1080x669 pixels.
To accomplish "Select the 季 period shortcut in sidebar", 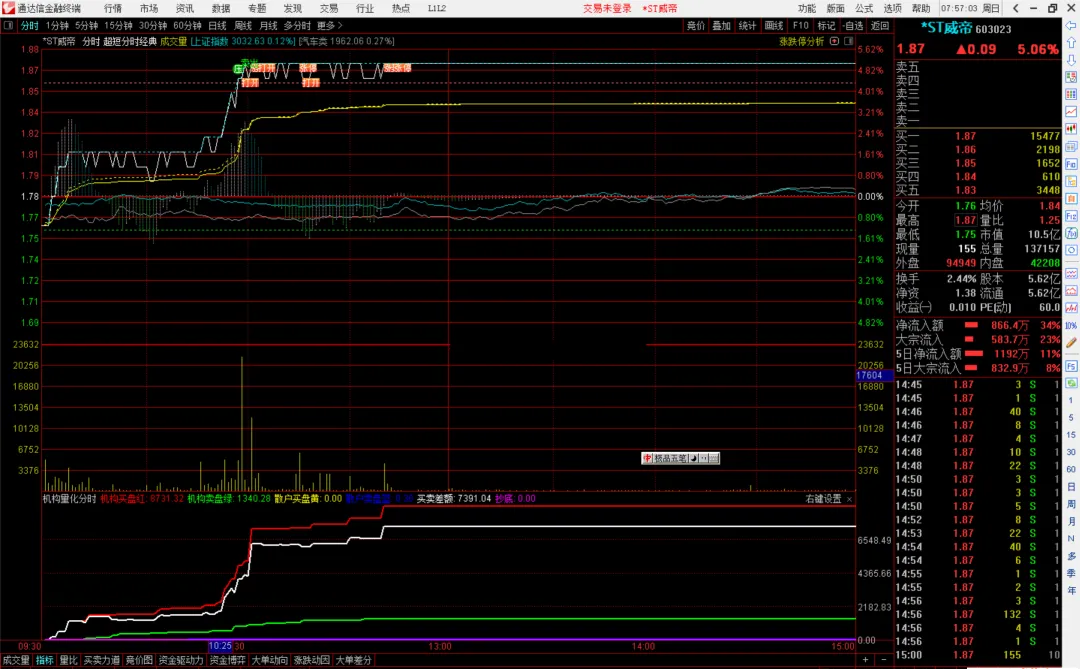I will (x=1071, y=573).
